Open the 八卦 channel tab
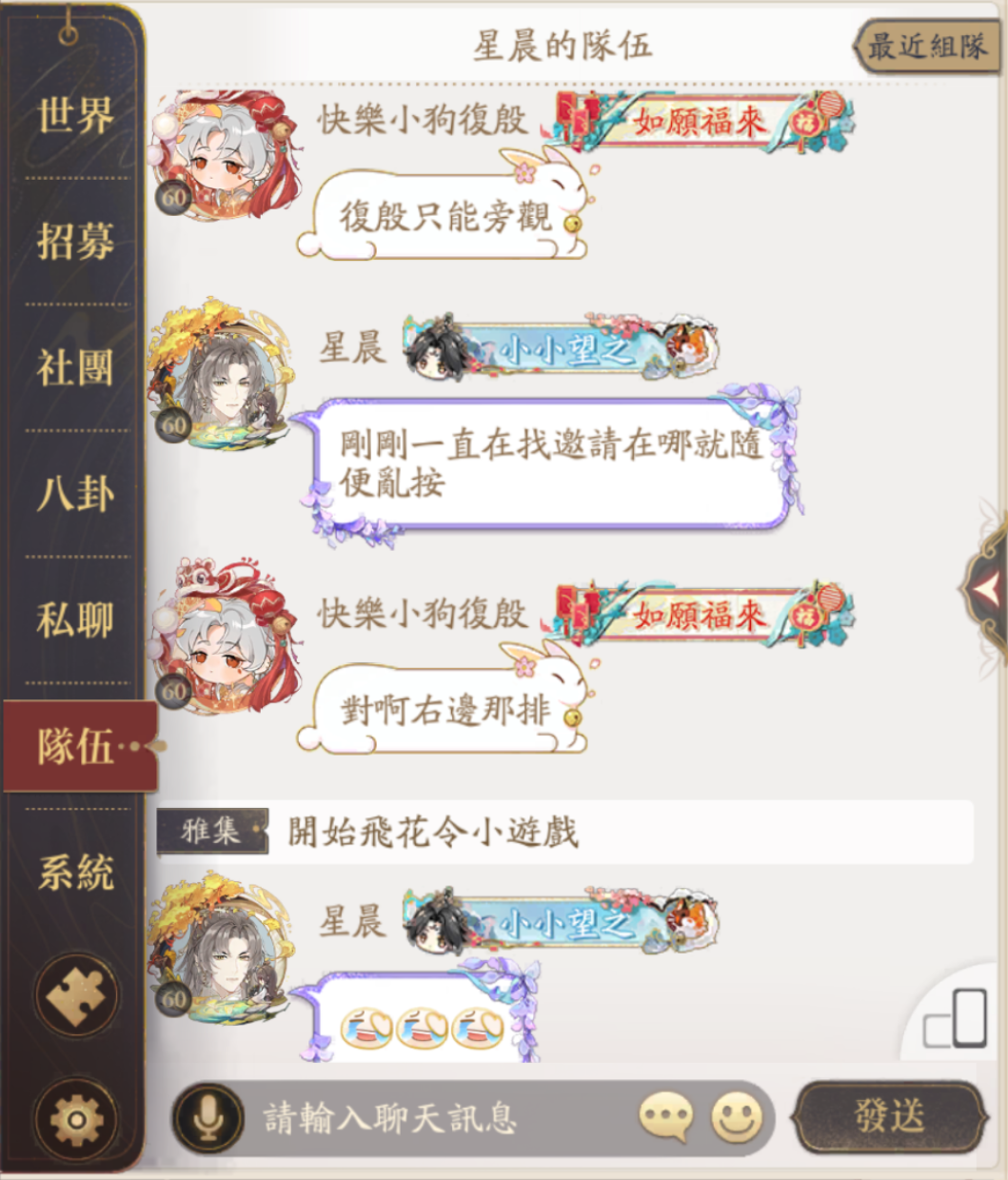Viewport: 1008px width, 1180px height. 75,494
